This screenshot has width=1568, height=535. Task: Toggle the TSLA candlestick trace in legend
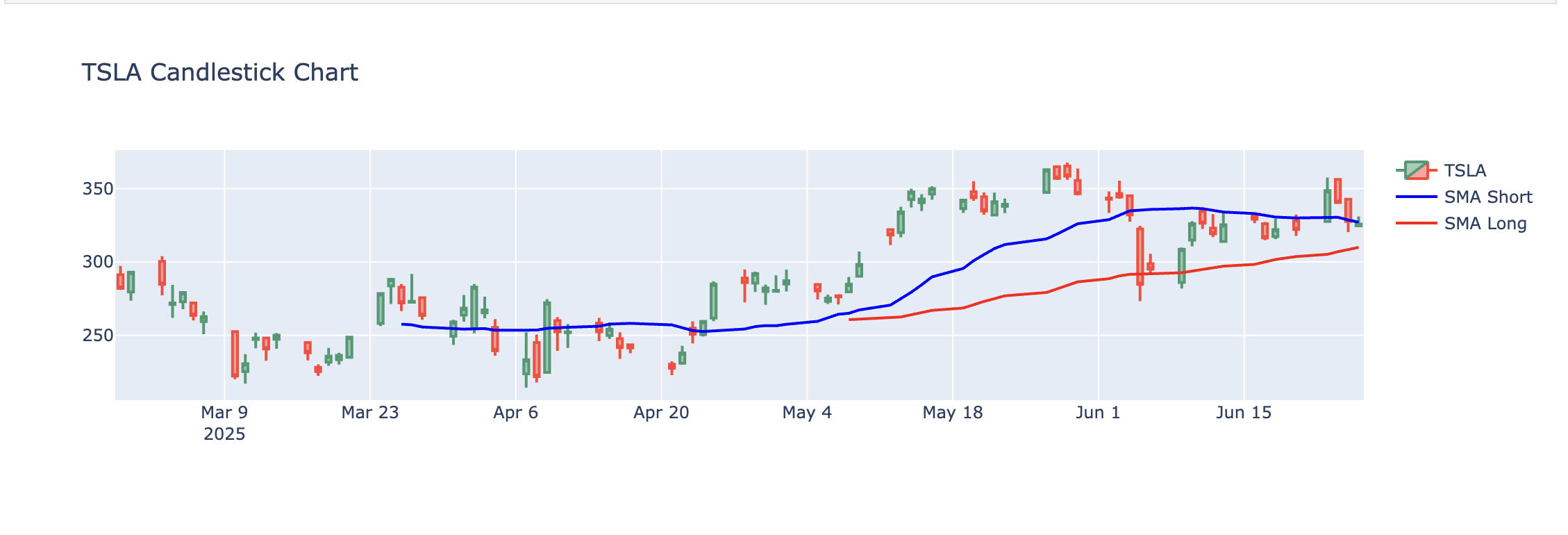1442,170
